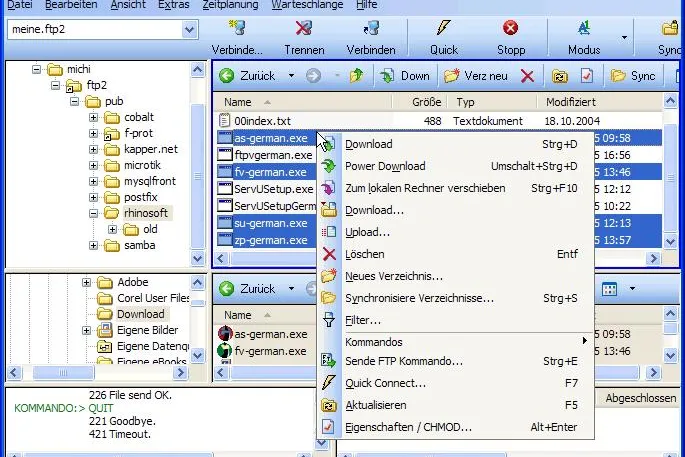
Task: Open remote Zurück history dropdown arrow
Action: click(291, 76)
